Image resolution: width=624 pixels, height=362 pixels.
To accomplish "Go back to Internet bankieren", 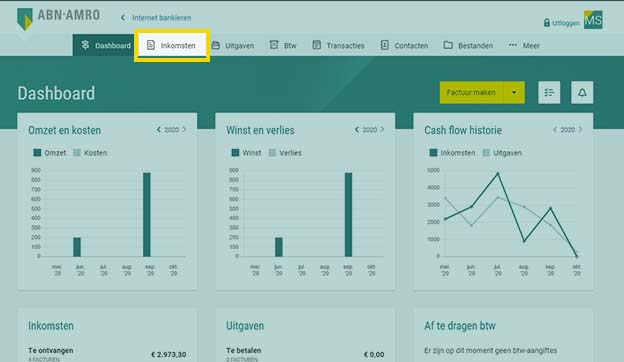I will (x=156, y=18).
